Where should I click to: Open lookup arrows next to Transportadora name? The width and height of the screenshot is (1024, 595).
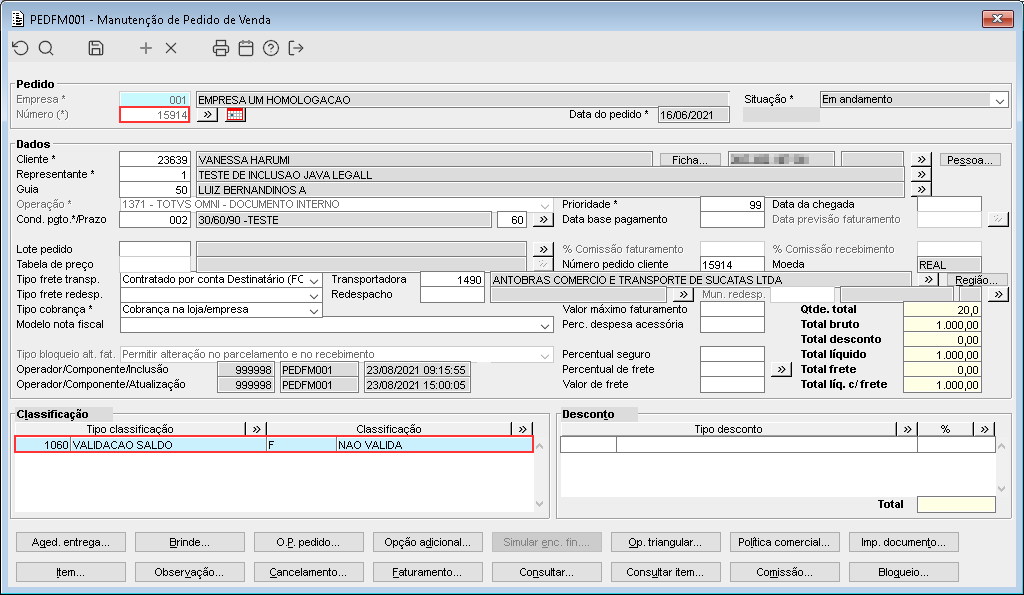(x=928, y=280)
